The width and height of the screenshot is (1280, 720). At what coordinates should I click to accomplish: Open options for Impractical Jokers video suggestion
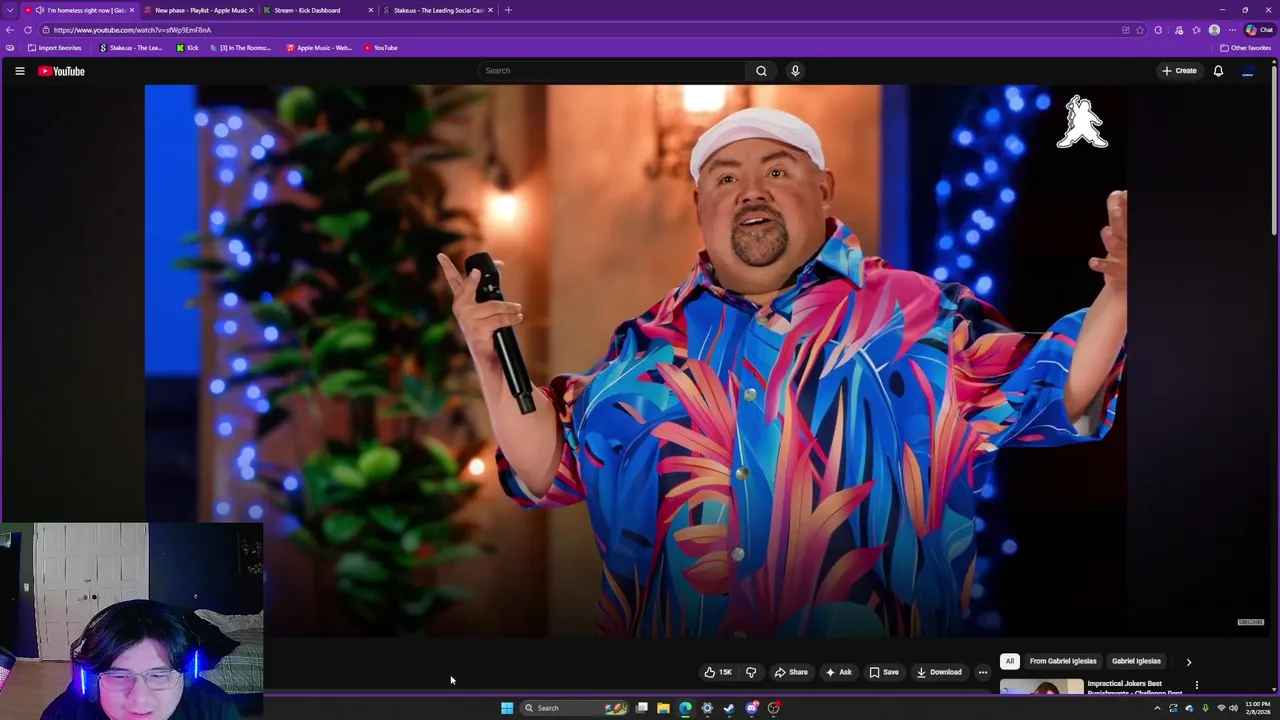pyautogui.click(x=1197, y=686)
